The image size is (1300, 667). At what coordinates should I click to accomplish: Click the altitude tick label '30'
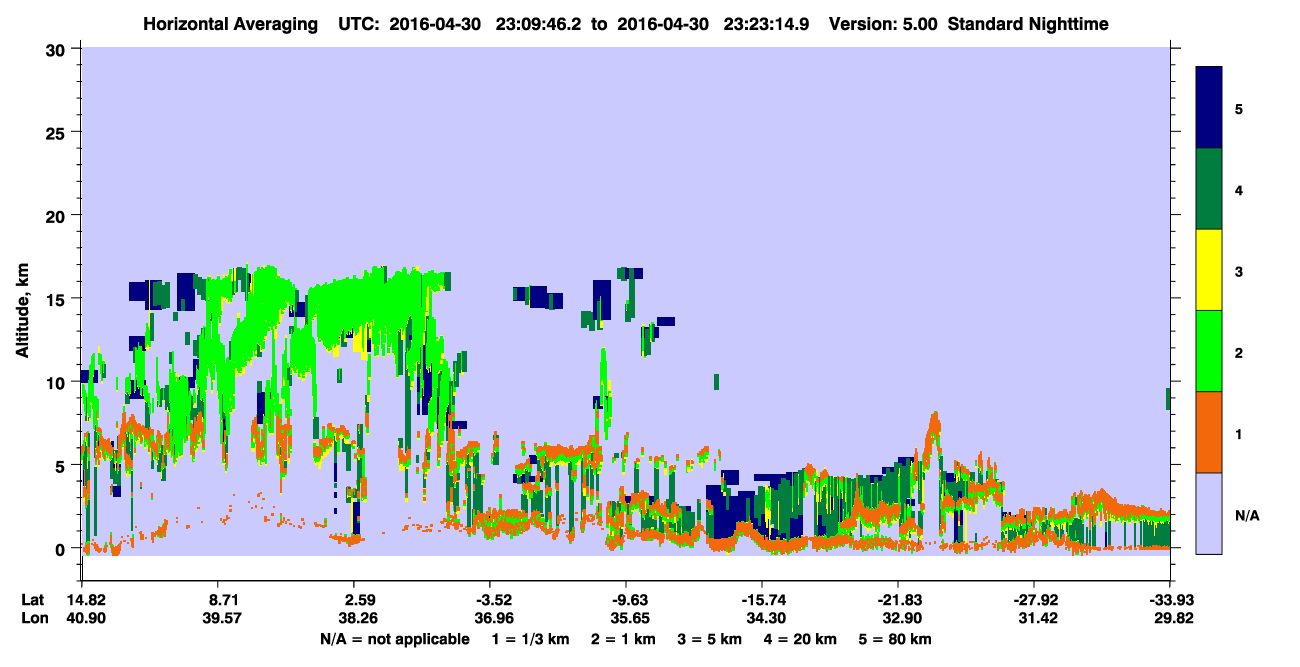click(58, 50)
